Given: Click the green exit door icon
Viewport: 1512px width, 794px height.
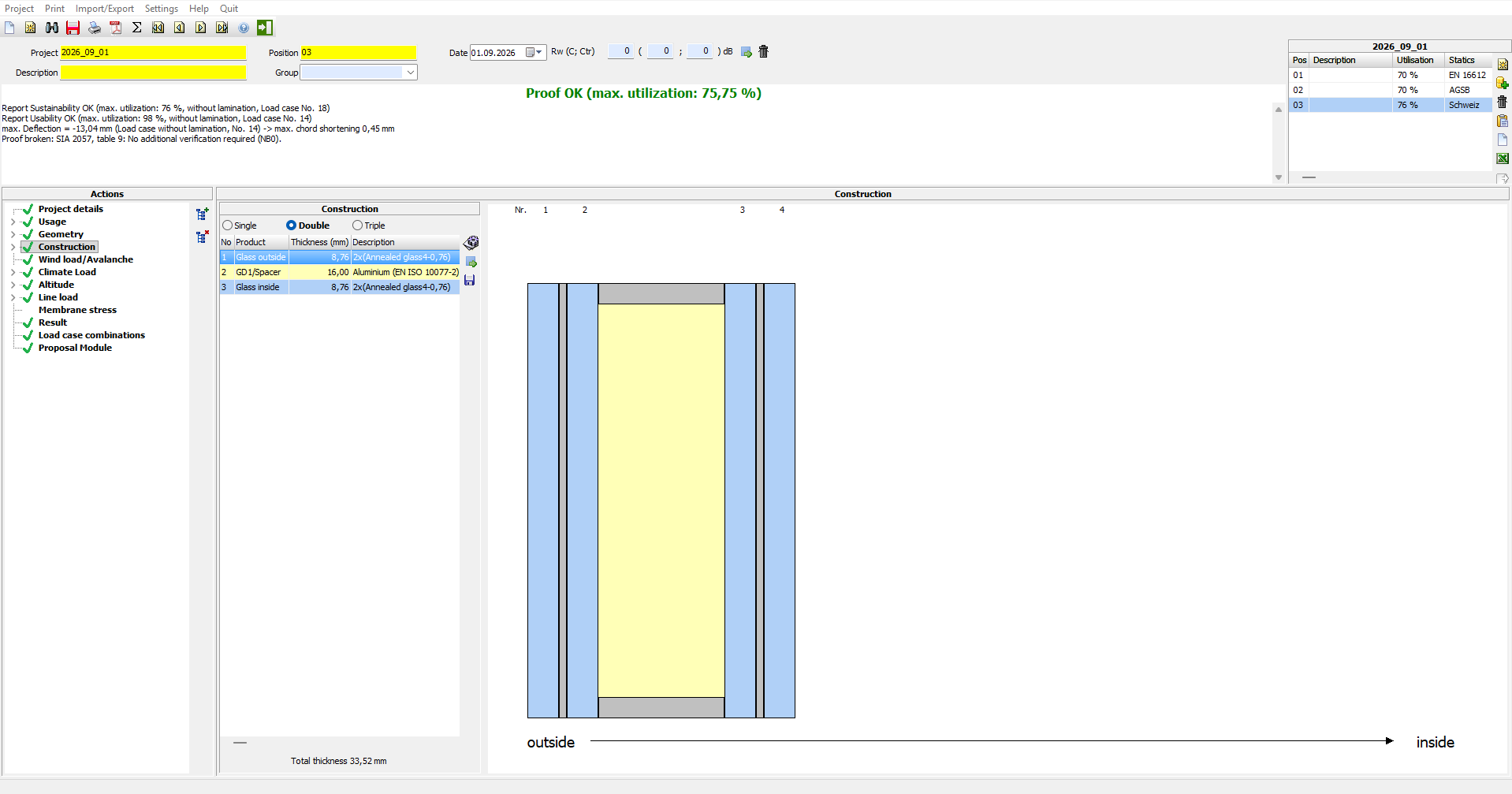Looking at the screenshot, I should coord(265,28).
